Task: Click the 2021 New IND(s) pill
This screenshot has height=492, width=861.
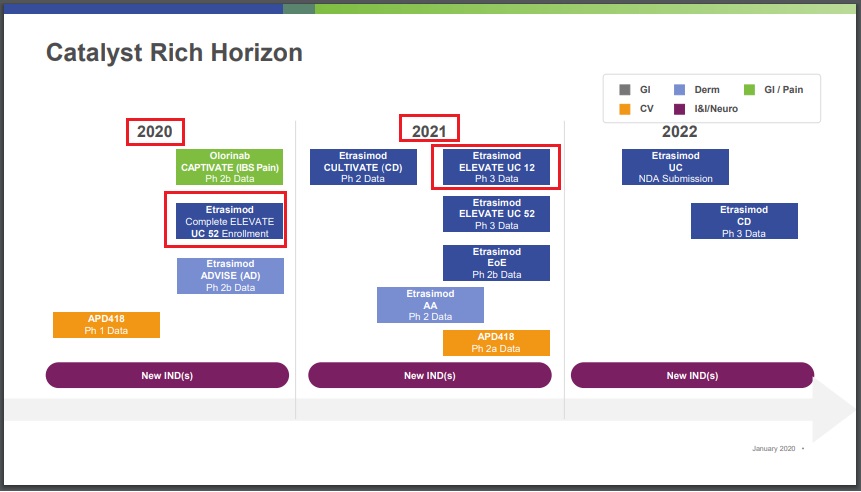Action: [429, 376]
